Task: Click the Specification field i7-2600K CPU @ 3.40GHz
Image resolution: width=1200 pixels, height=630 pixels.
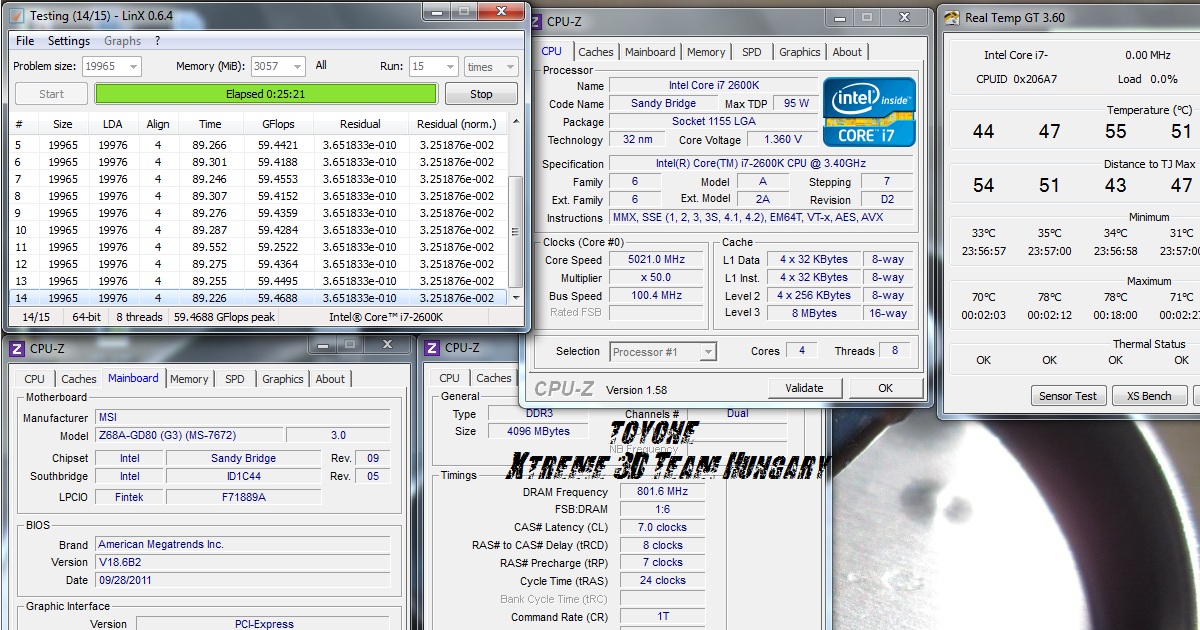Action: 761,164
